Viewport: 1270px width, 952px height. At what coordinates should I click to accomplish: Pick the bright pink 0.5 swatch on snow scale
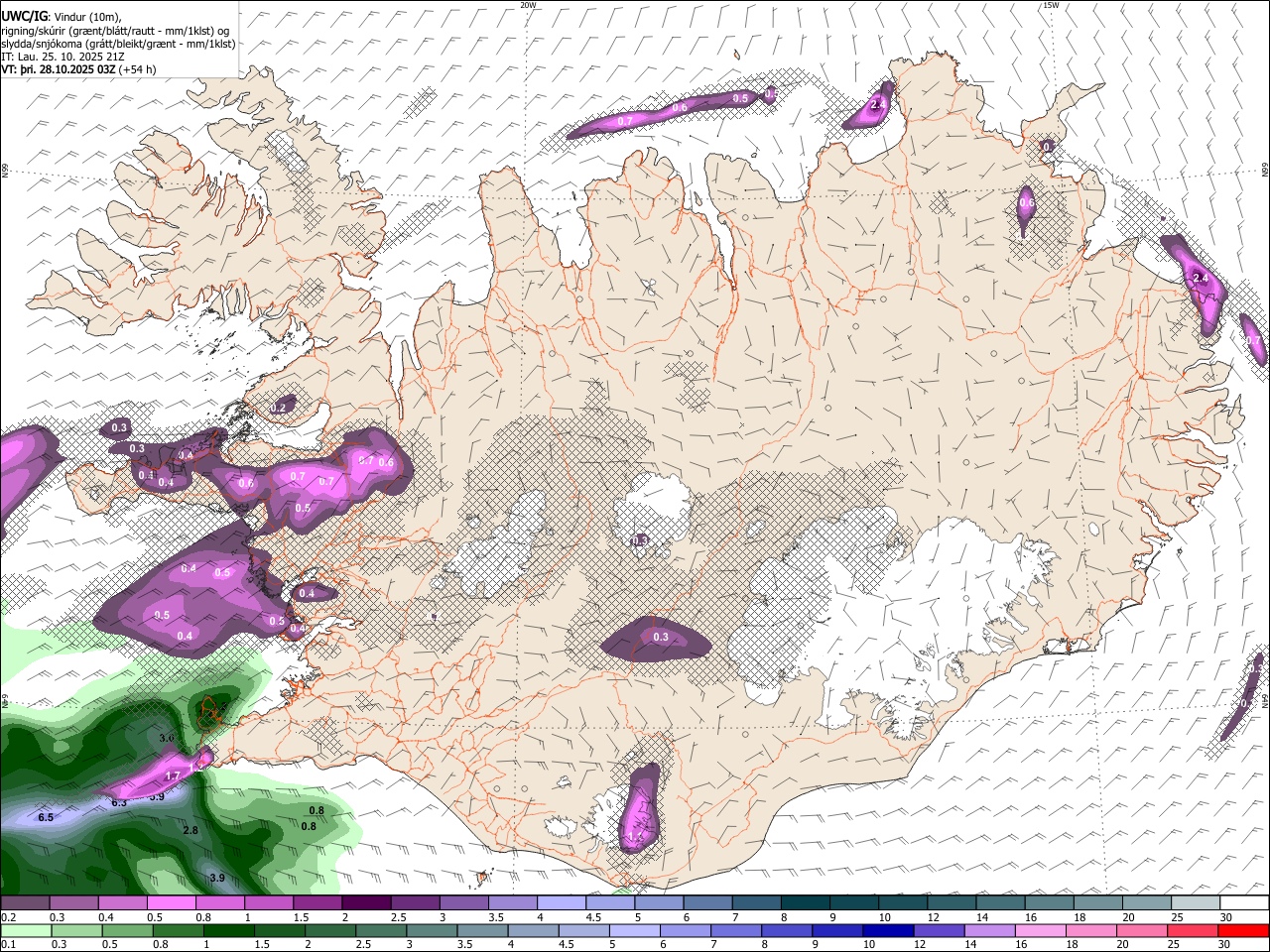pos(171,903)
